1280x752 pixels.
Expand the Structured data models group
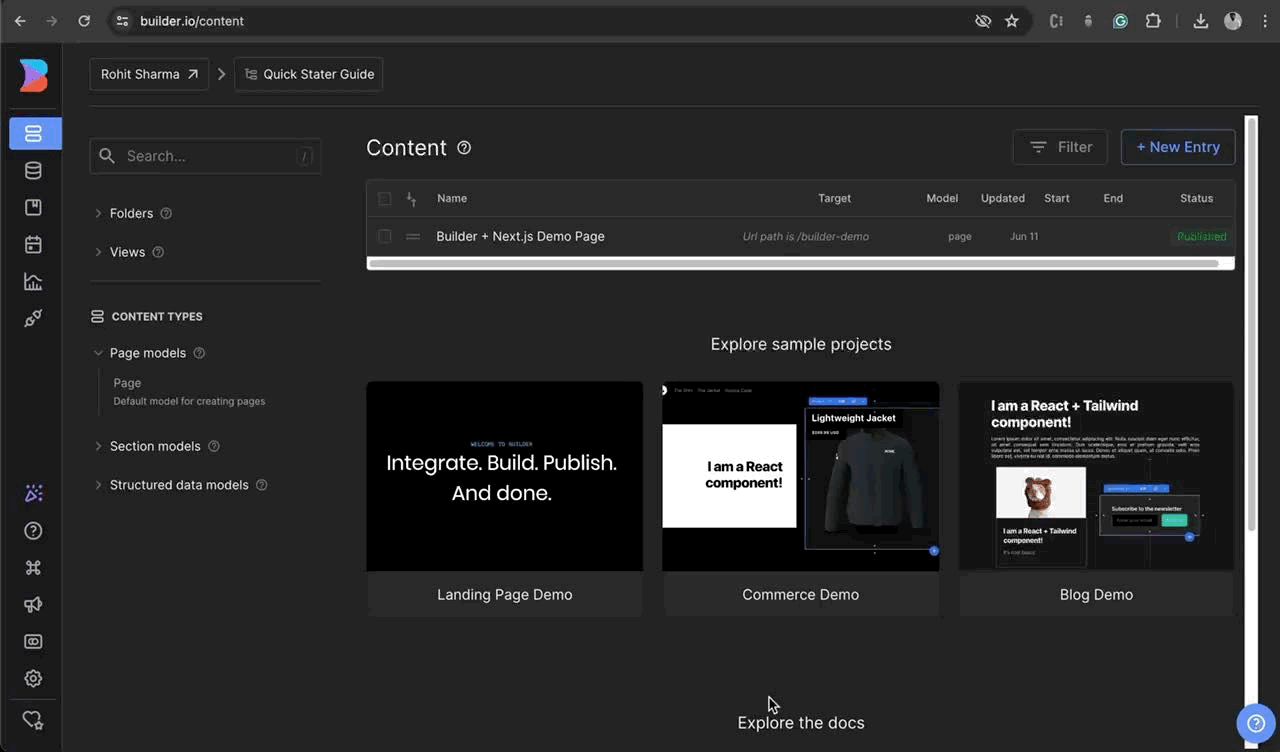coord(98,485)
